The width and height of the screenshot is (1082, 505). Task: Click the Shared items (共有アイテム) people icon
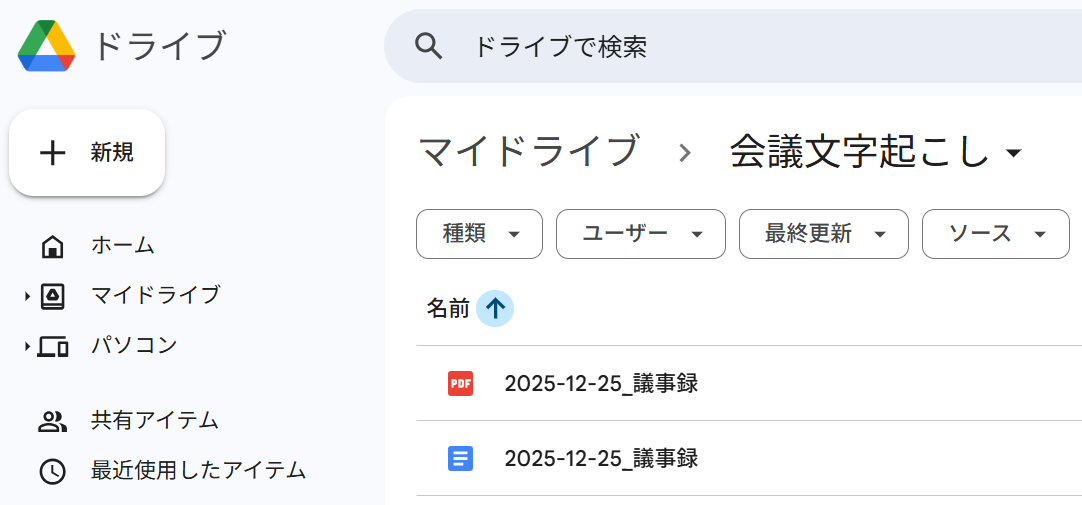52,421
